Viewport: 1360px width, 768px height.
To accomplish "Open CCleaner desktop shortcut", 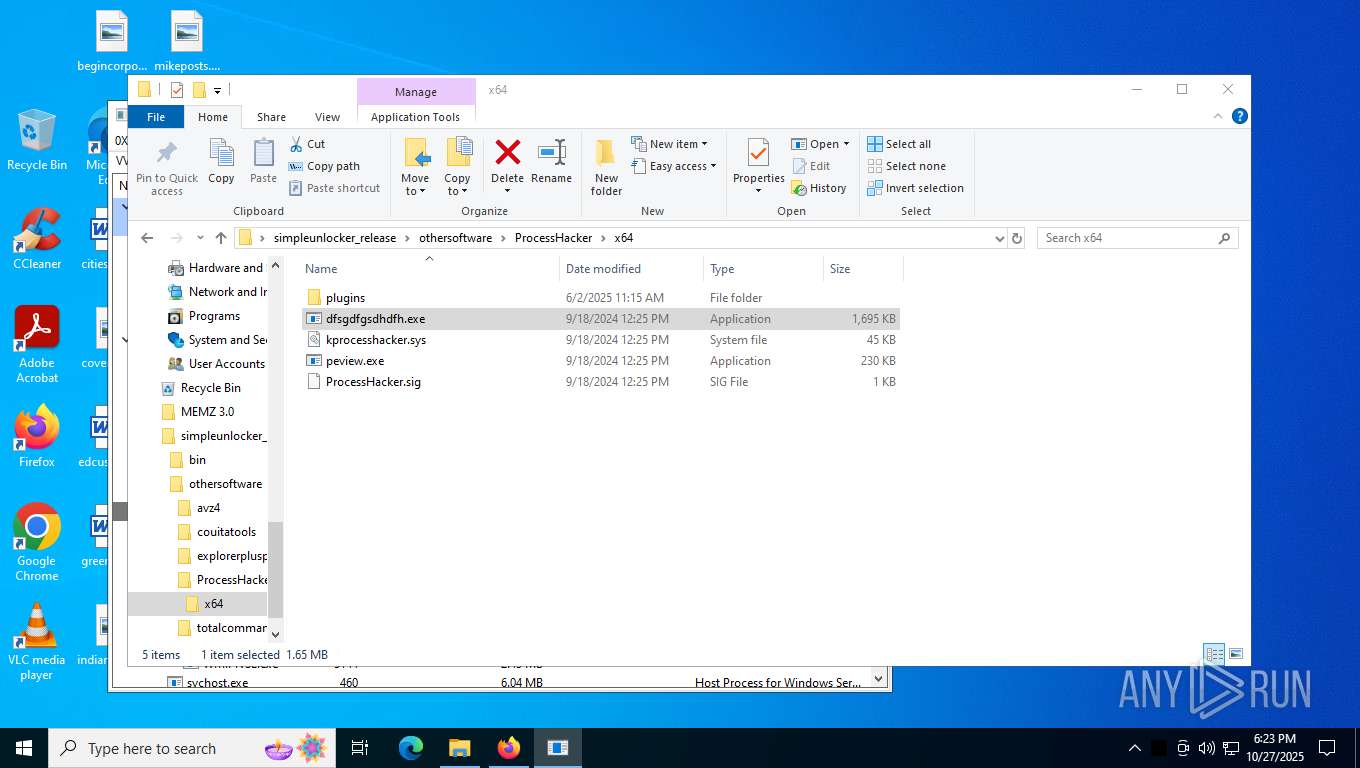I will click(x=37, y=238).
